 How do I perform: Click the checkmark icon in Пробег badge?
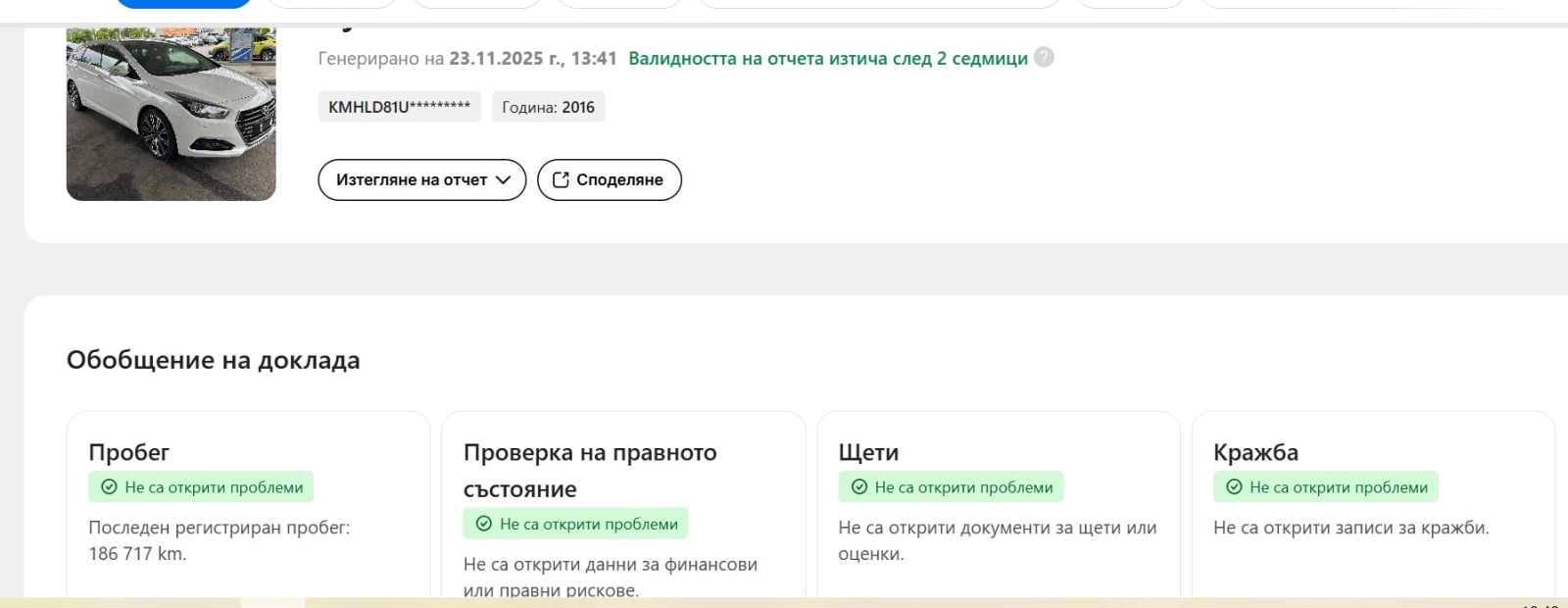click(x=109, y=487)
